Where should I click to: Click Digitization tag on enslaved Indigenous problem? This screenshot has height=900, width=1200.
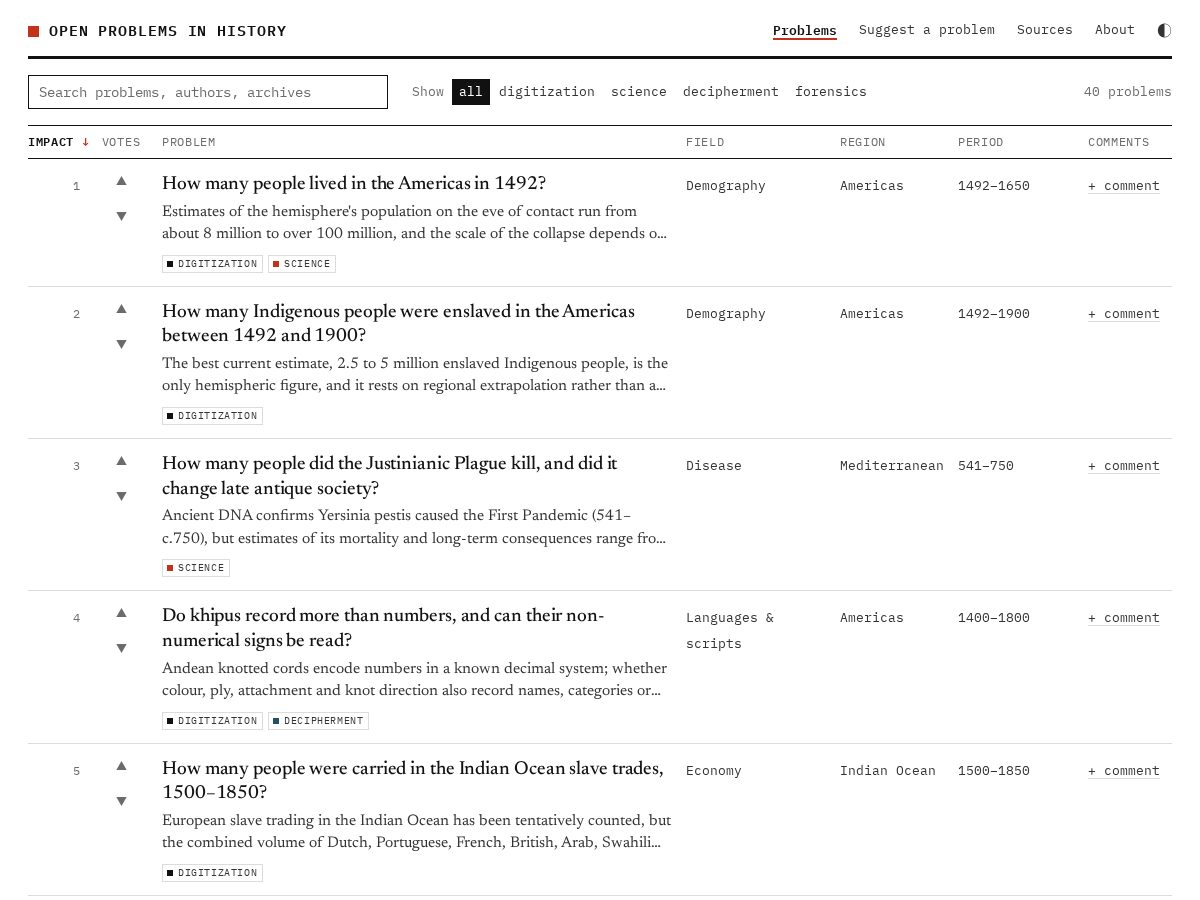(x=212, y=416)
